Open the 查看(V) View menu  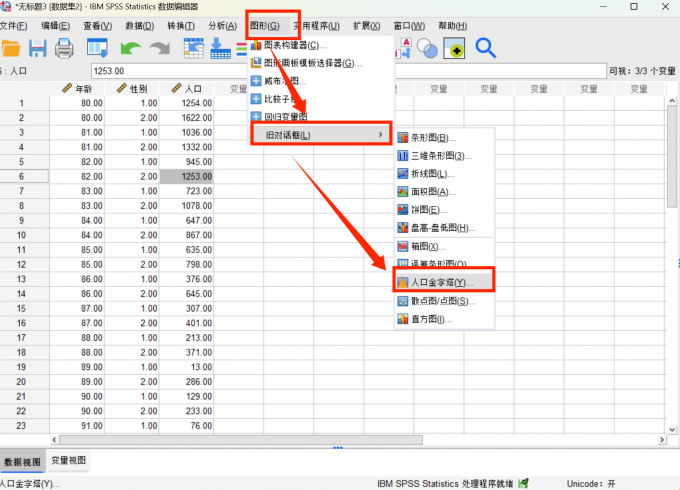[x=98, y=26]
